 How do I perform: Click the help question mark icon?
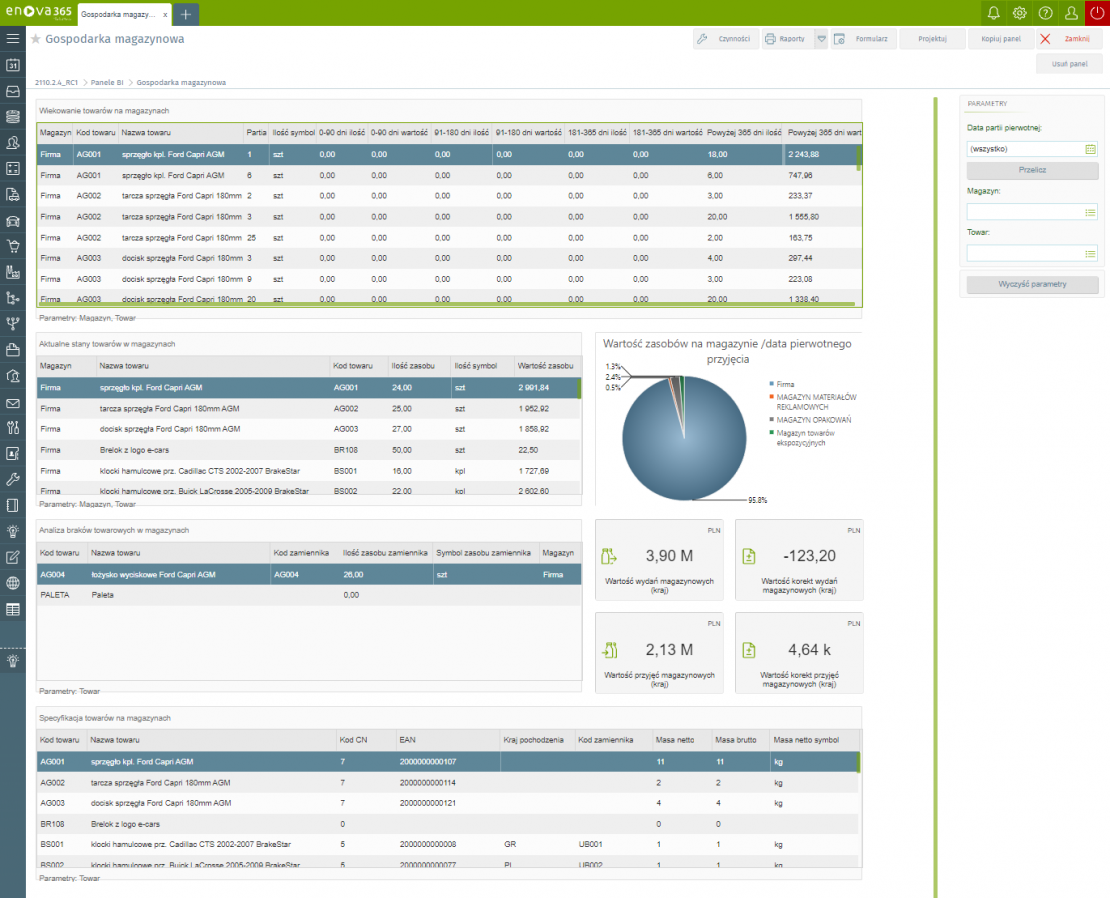click(x=1045, y=13)
